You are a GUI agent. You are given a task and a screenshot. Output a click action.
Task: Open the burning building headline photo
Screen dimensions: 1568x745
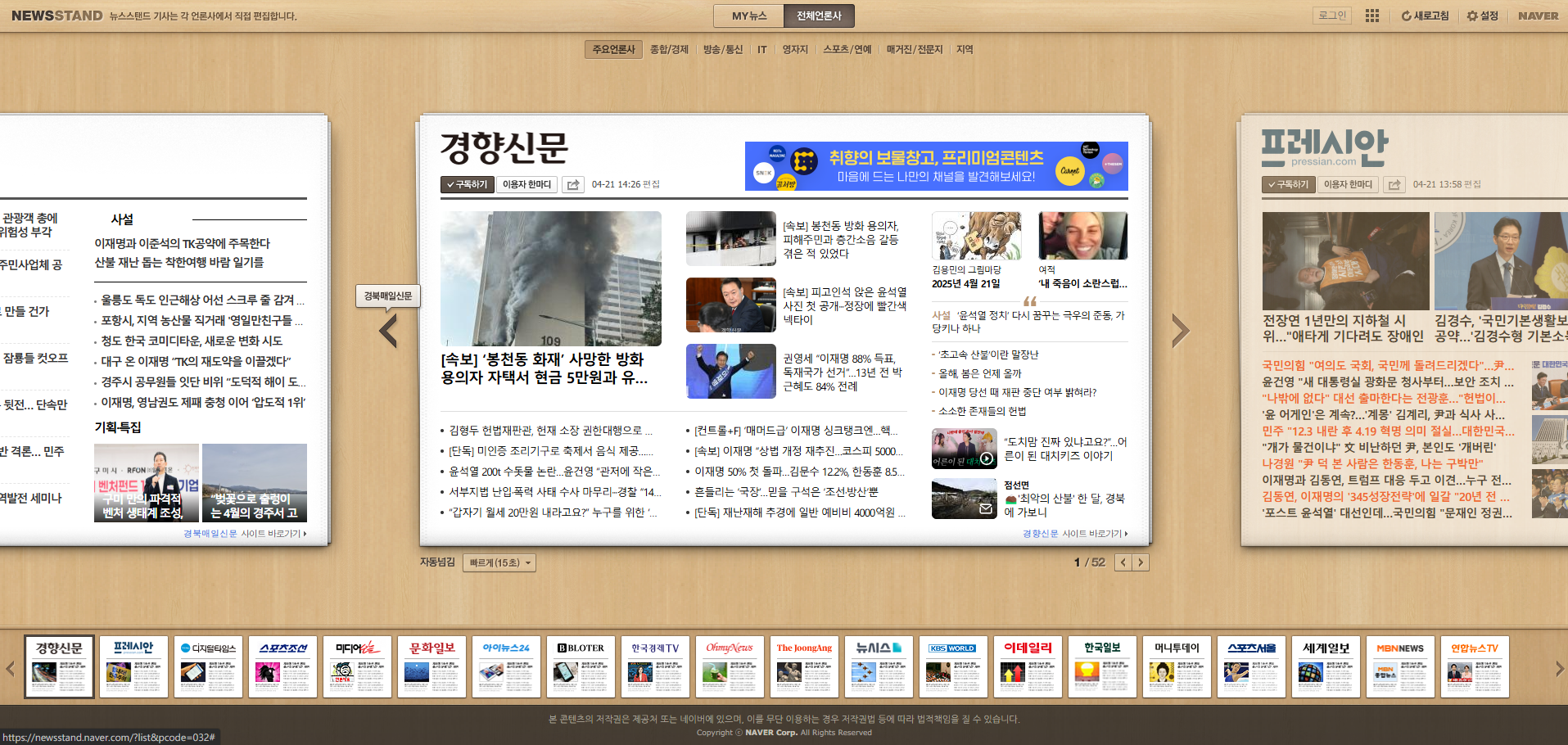[551, 278]
